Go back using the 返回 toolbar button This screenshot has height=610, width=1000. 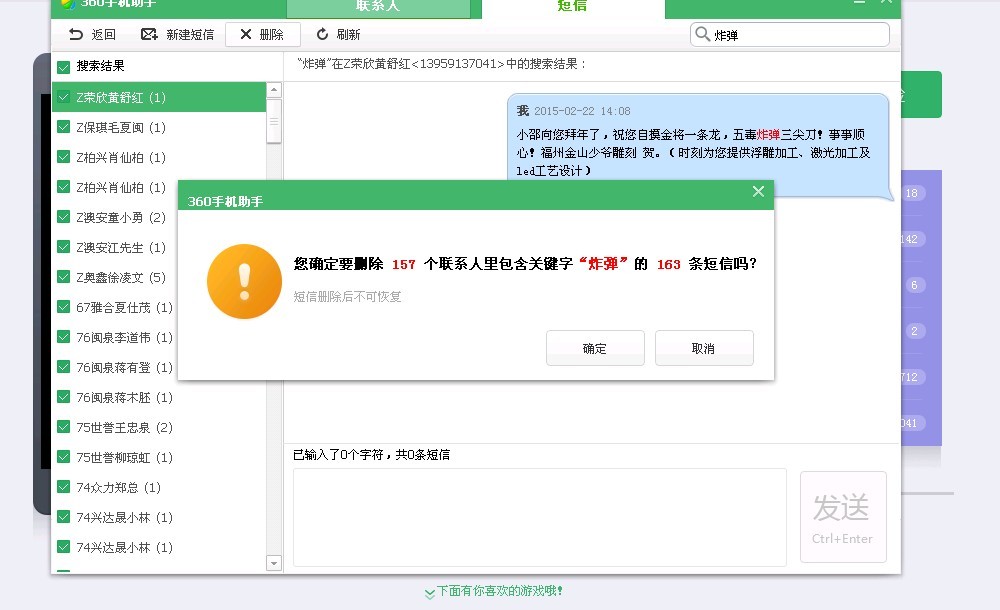[92, 34]
